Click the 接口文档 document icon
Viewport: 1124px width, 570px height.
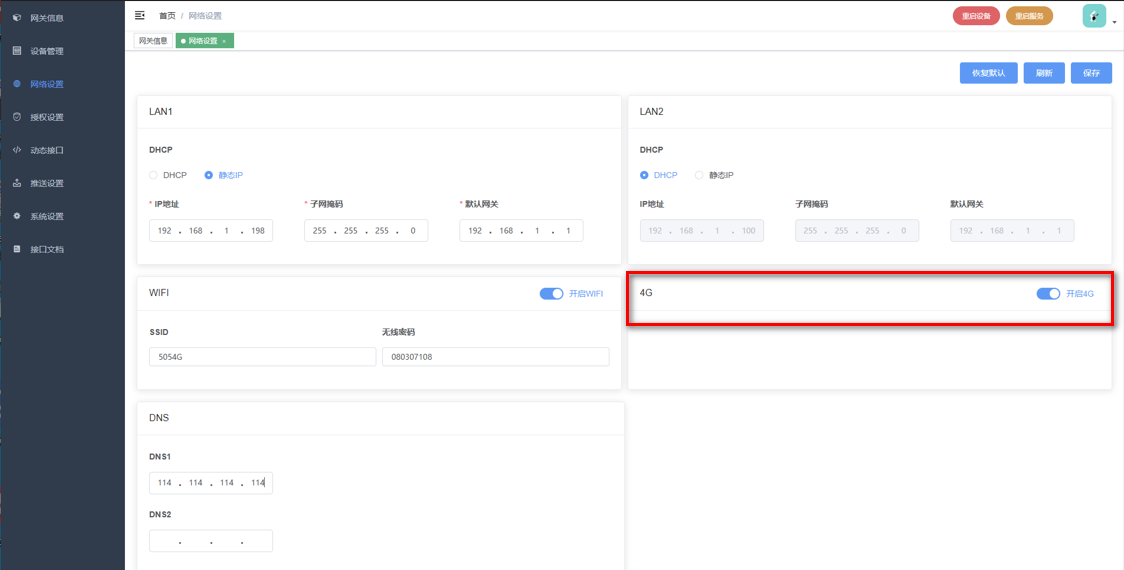tap(17, 249)
